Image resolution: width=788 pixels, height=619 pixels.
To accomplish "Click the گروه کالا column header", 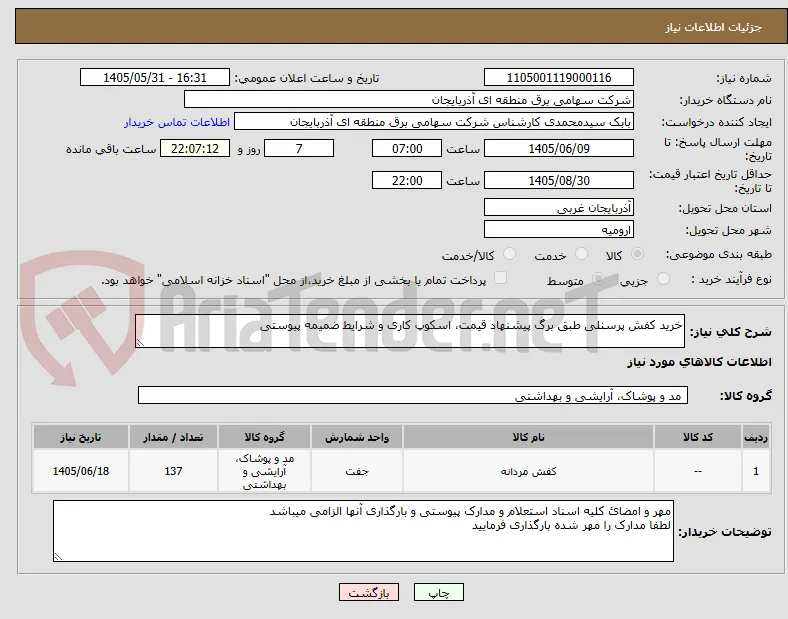I will pyautogui.click(x=264, y=437).
